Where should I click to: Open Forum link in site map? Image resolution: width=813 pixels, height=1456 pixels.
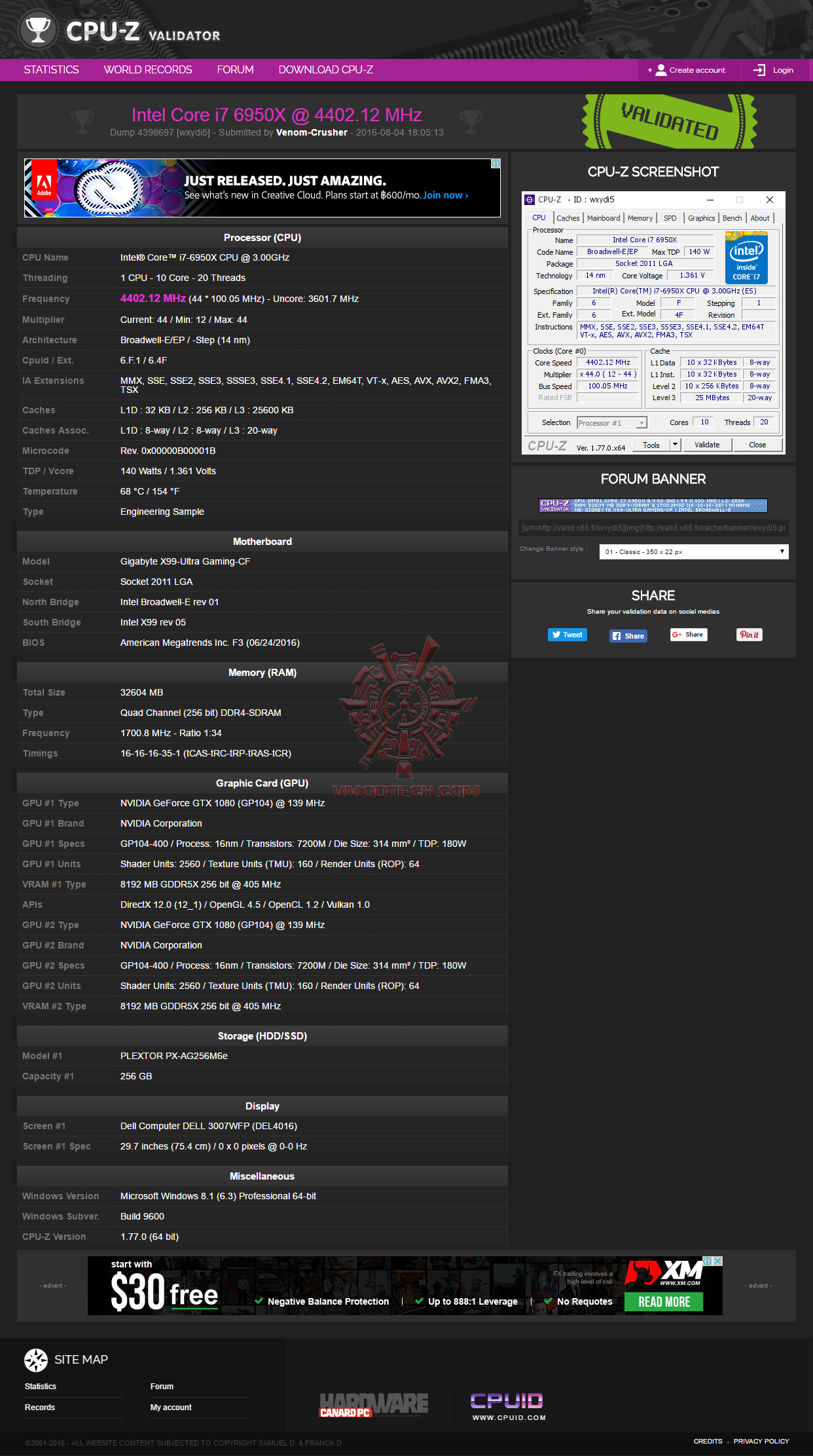162,1387
